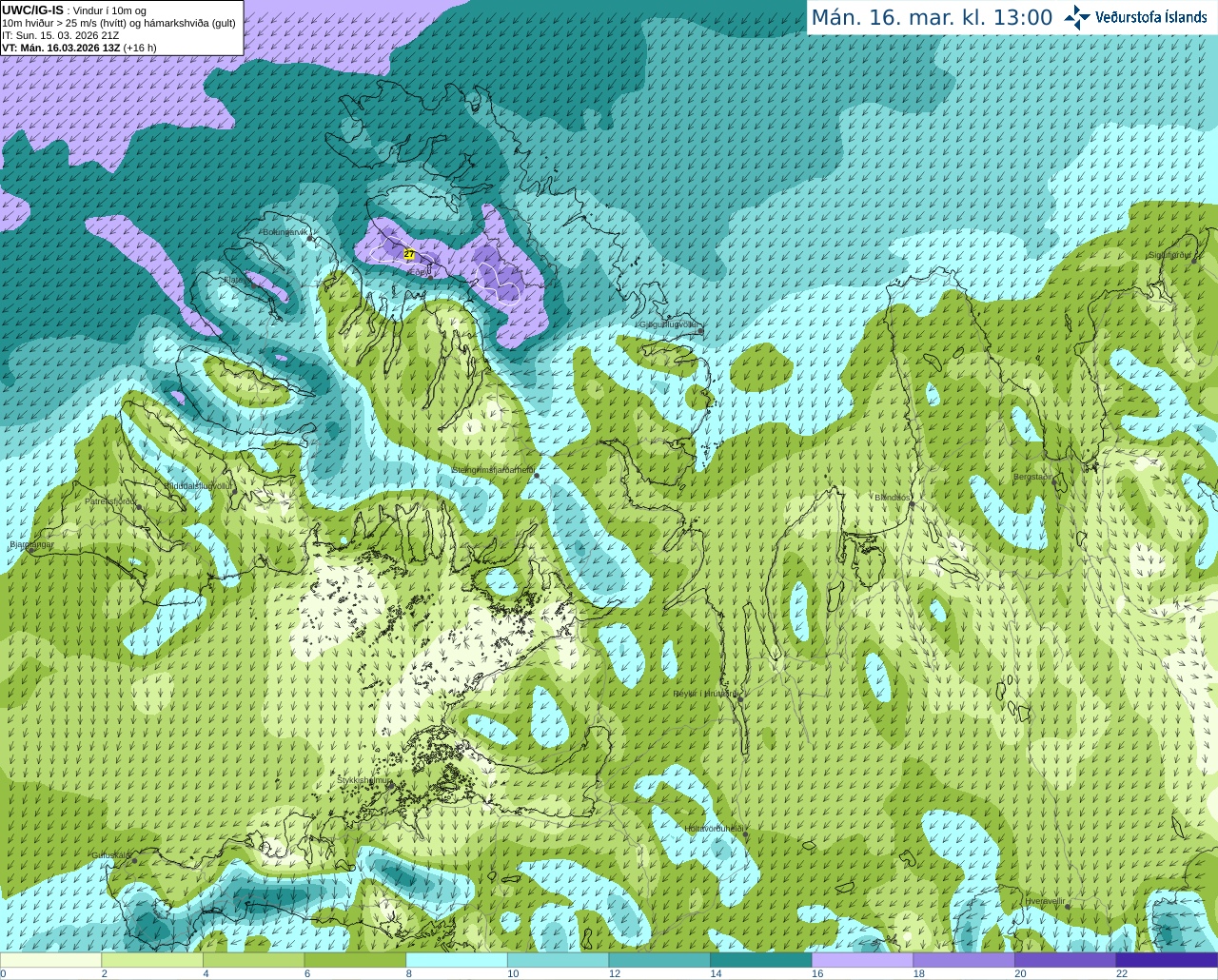Click the 'Steingrímsfjarðarheiði' station label
This screenshot has width=1218, height=980.
492,470
